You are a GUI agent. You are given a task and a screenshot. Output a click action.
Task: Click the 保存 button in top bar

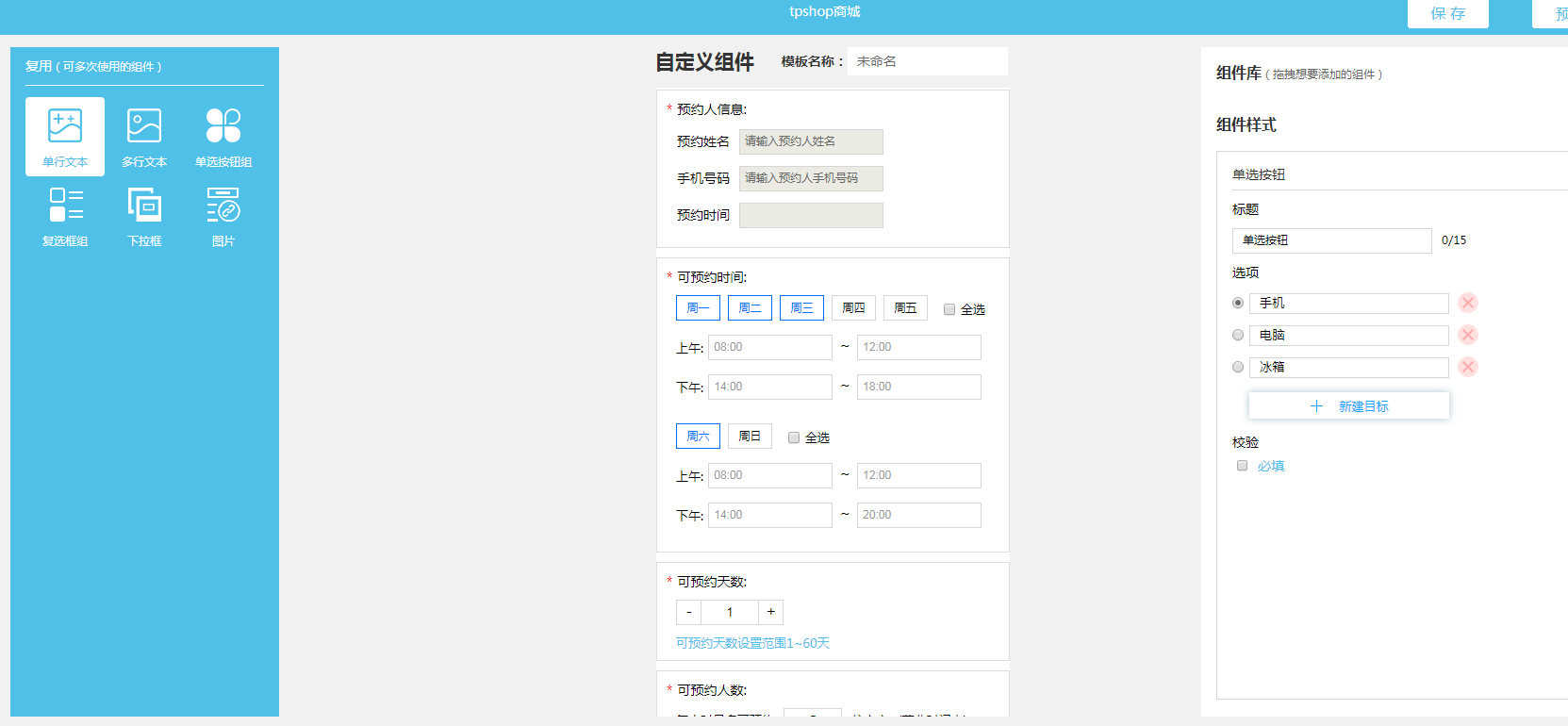[1447, 14]
